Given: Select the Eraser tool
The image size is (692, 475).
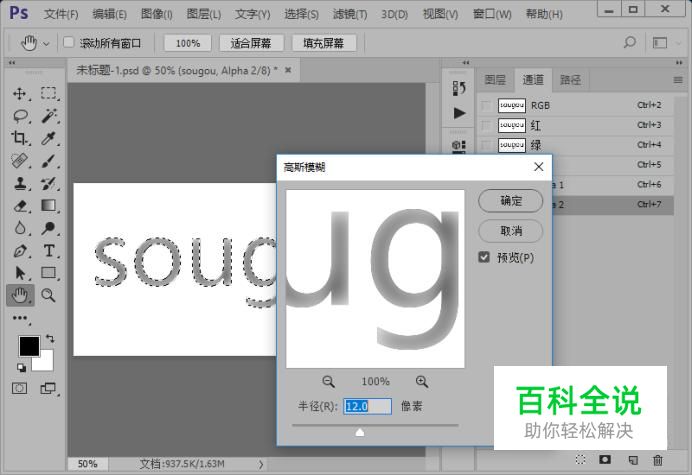Looking at the screenshot, I should 20,206.
